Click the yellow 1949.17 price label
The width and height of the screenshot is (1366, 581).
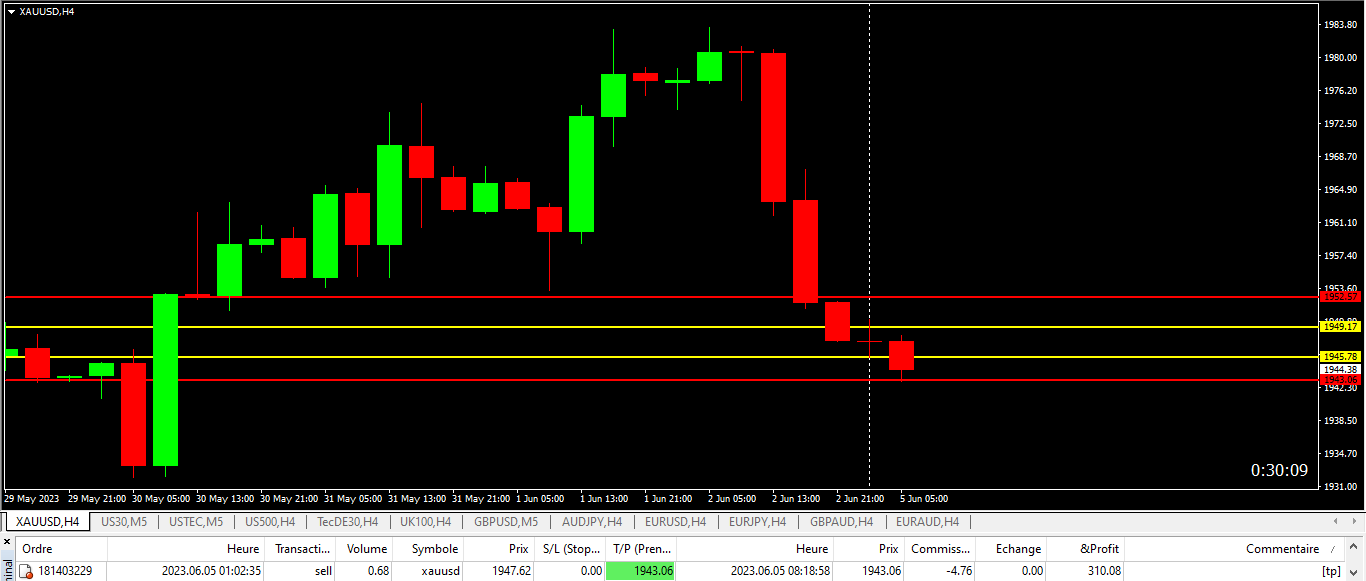point(1340,327)
